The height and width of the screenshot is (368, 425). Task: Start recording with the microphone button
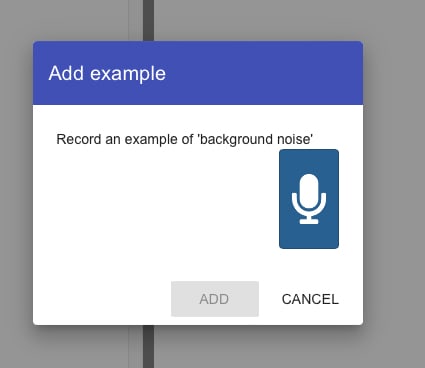tap(309, 199)
